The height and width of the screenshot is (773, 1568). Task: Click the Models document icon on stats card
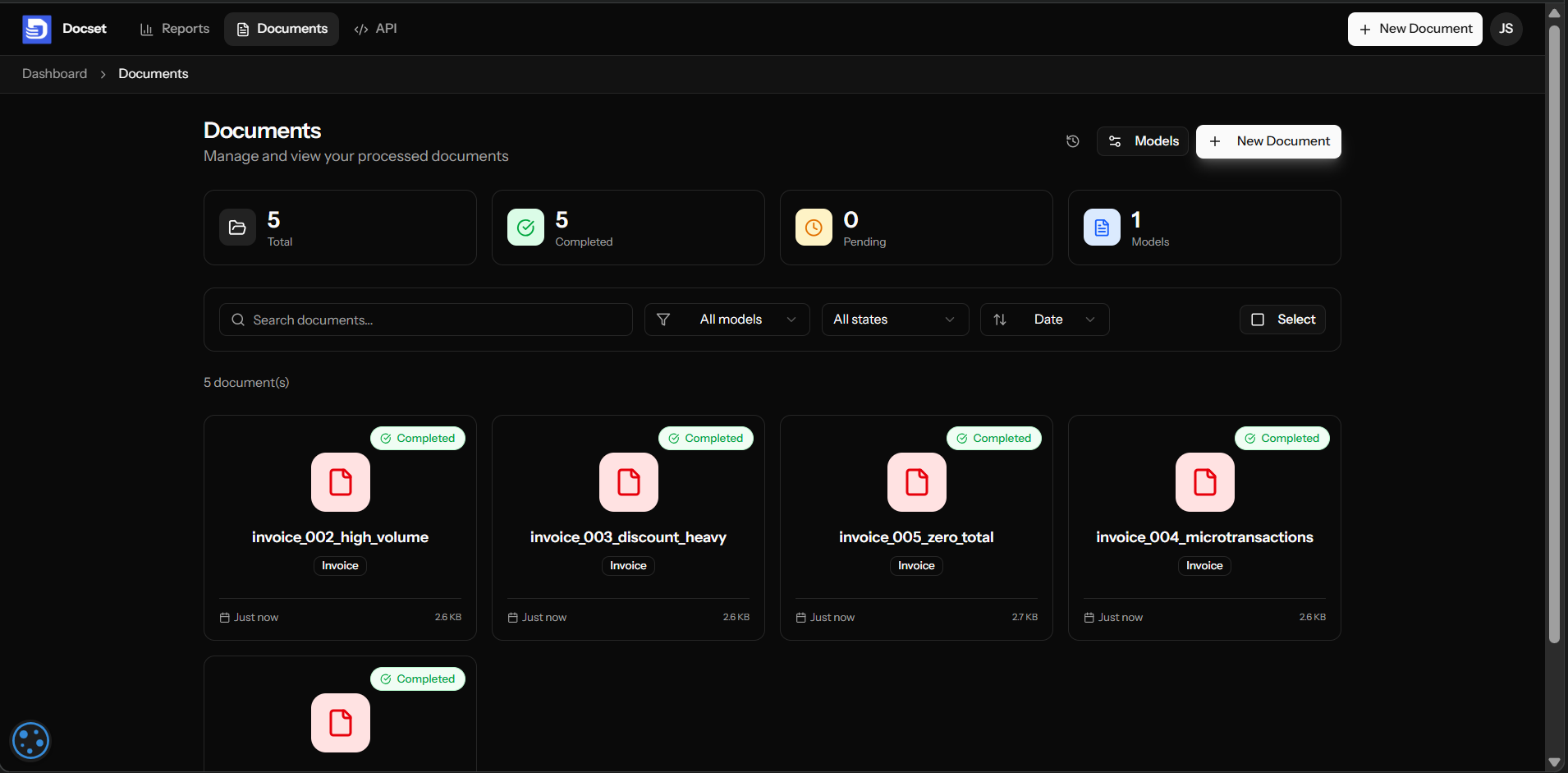pyautogui.click(x=1102, y=228)
